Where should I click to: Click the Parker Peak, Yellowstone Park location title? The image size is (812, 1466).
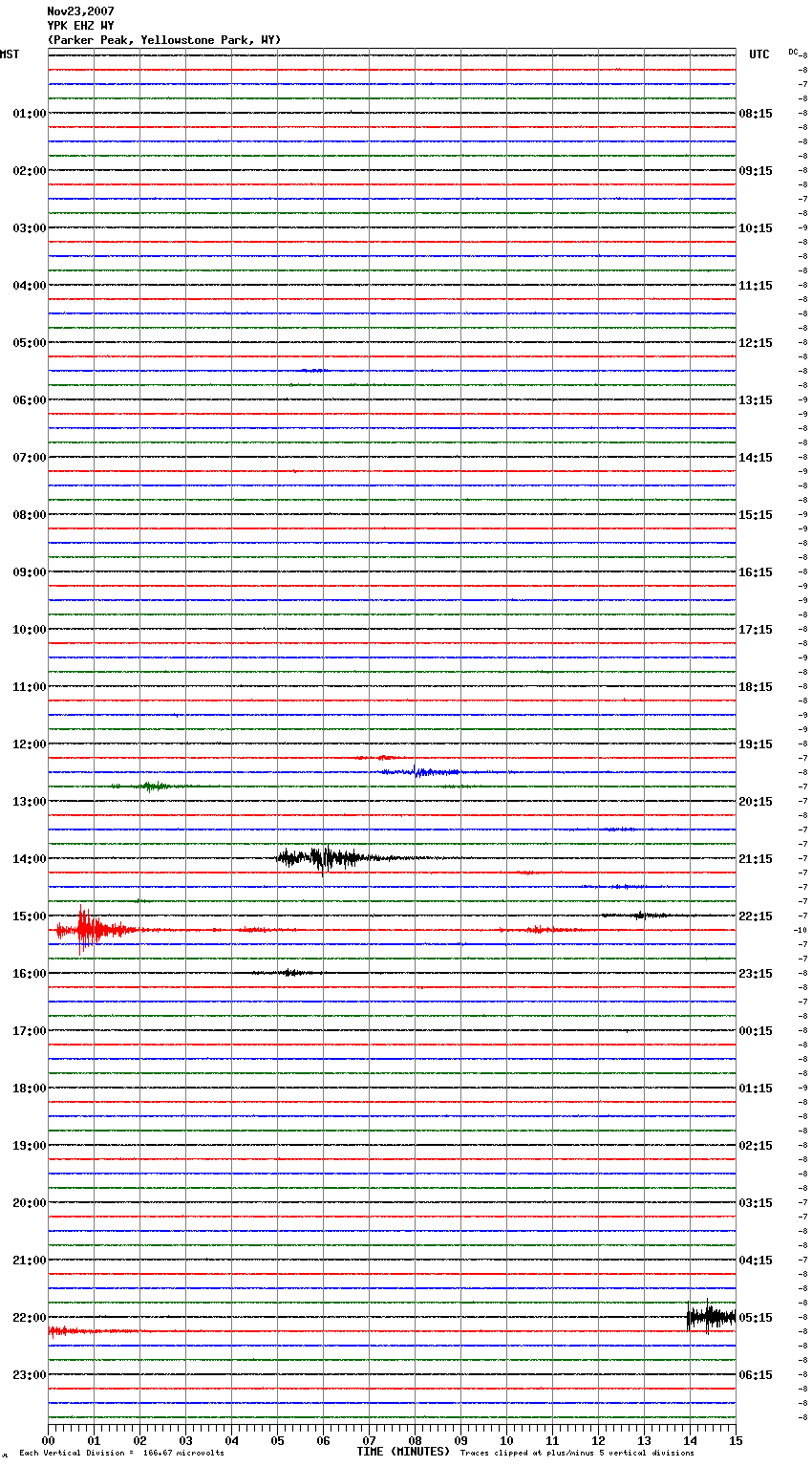(x=164, y=40)
